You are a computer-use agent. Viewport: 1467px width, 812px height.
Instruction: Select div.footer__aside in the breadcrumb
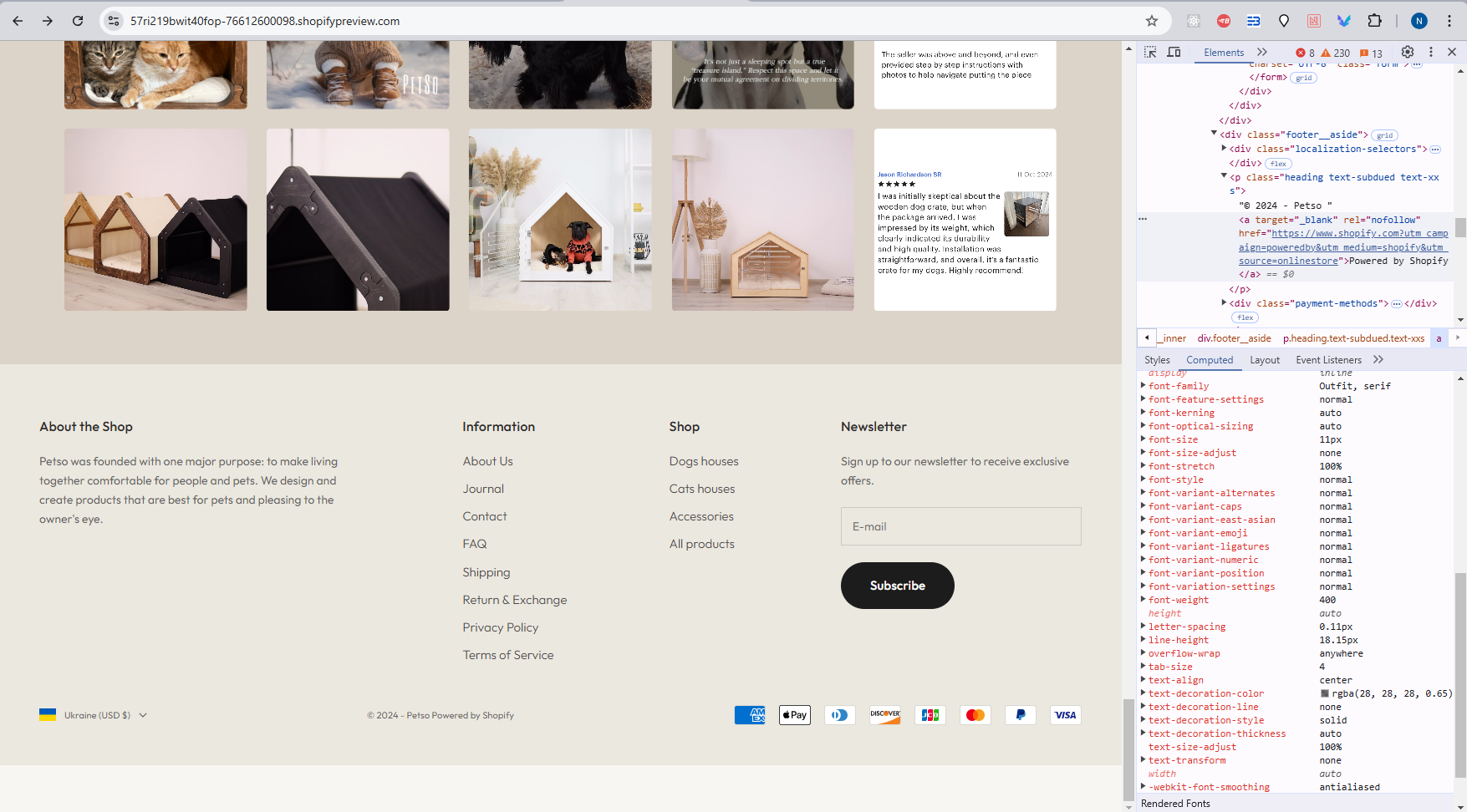pos(1234,338)
